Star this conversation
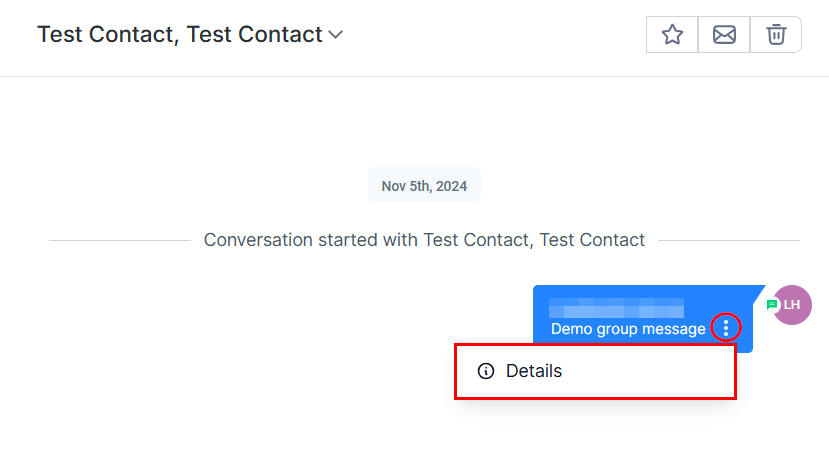Screen dimensions: 829x454 (x=672, y=35)
